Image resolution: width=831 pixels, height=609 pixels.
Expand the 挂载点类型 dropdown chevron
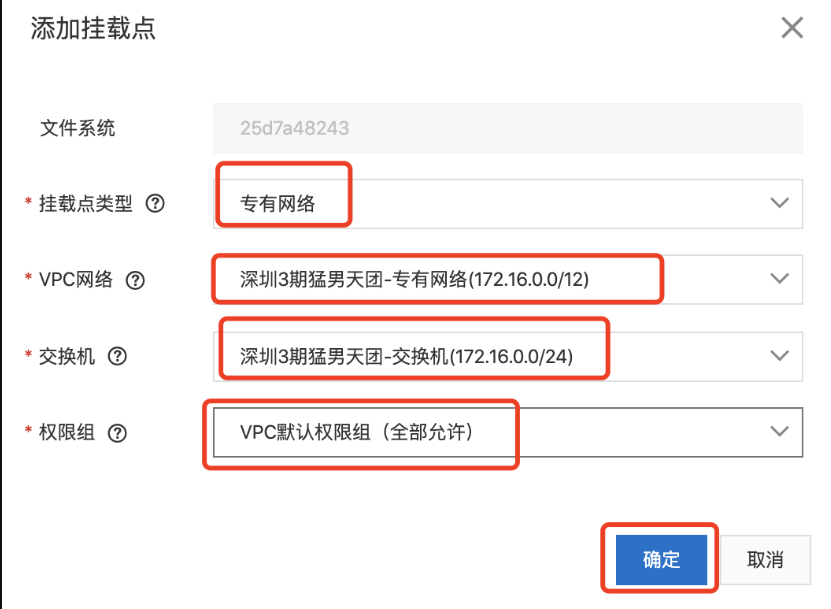coord(779,203)
